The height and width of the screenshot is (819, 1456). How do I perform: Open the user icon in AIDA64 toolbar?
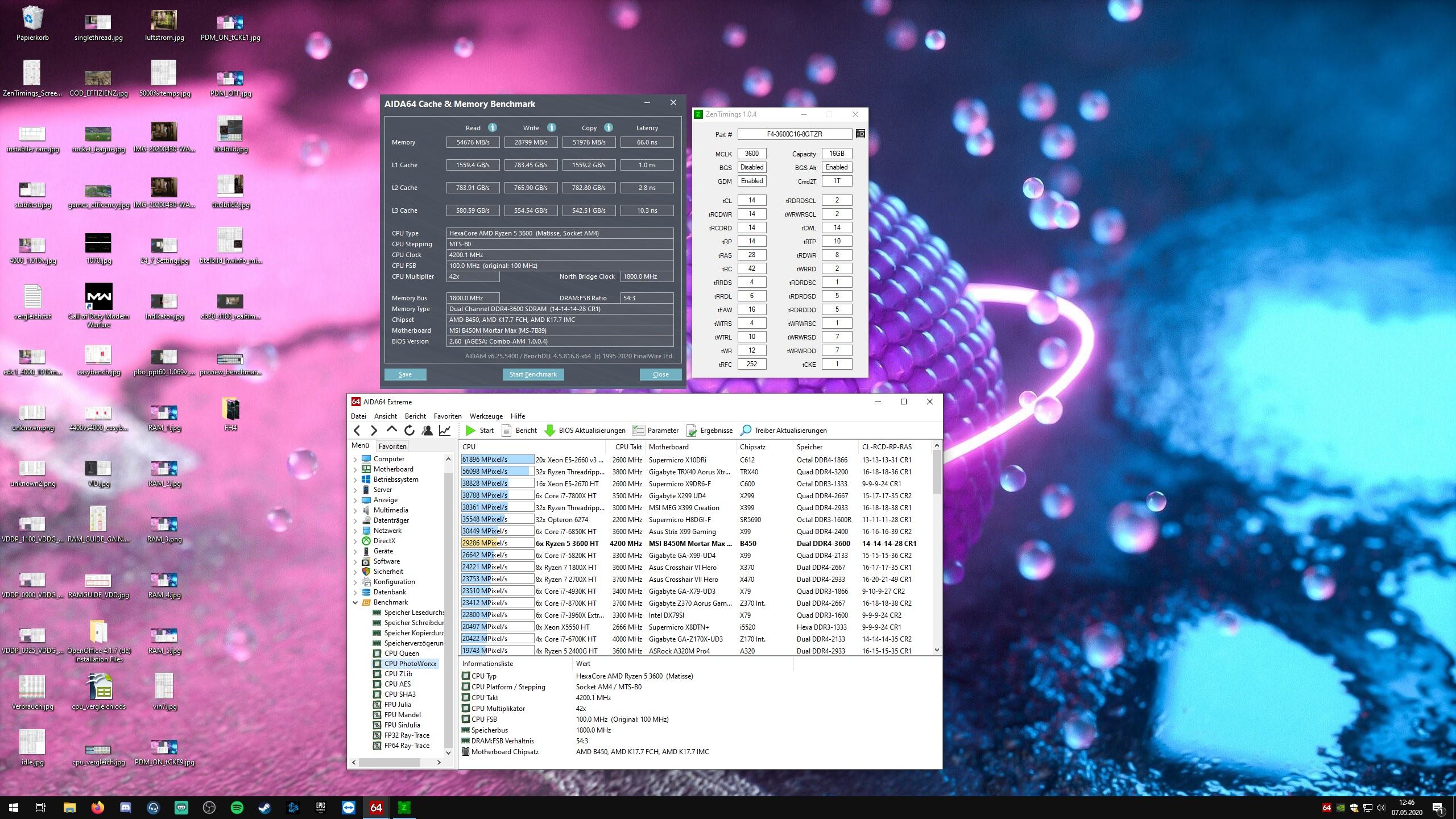pyautogui.click(x=427, y=431)
